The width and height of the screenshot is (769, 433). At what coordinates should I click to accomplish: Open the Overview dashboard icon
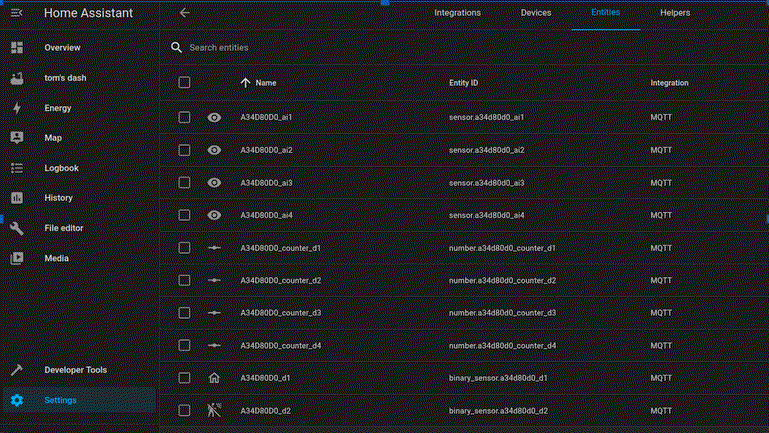[x=17, y=48]
